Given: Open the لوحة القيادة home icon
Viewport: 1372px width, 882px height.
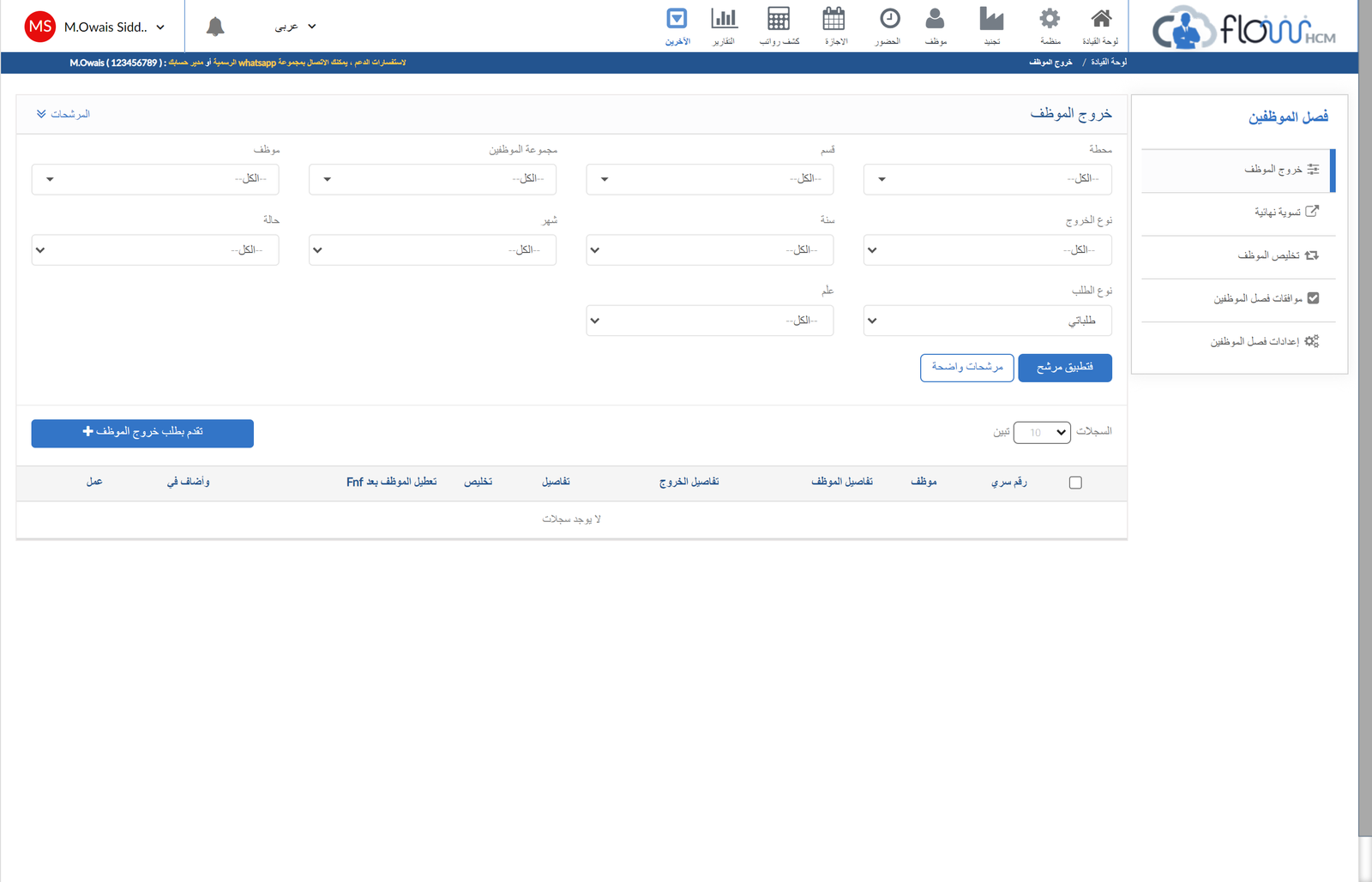Looking at the screenshot, I should click(x=1101, y=20).
